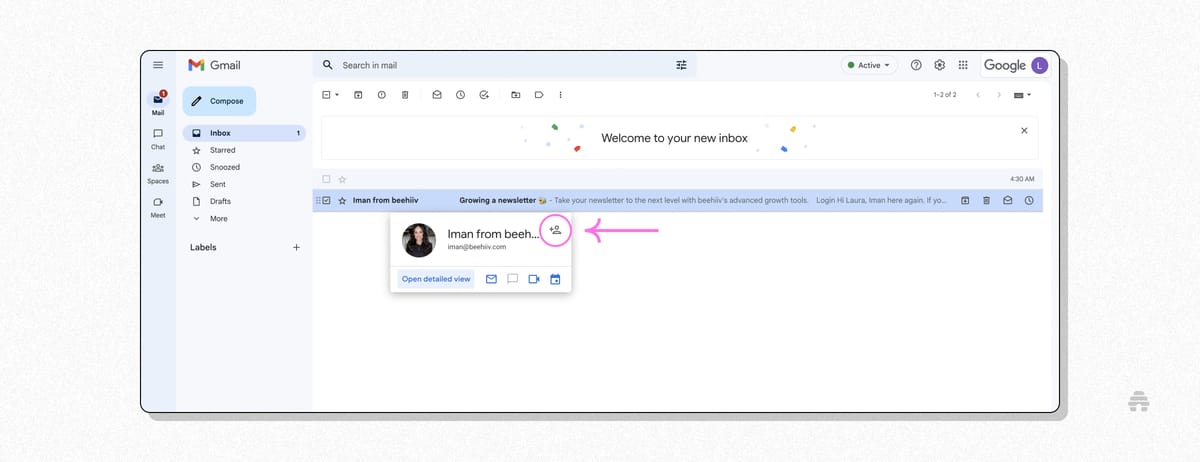This screenshot has height=462, width=1200.
Task: Open the Inbox folder
Action: (244, 133)
